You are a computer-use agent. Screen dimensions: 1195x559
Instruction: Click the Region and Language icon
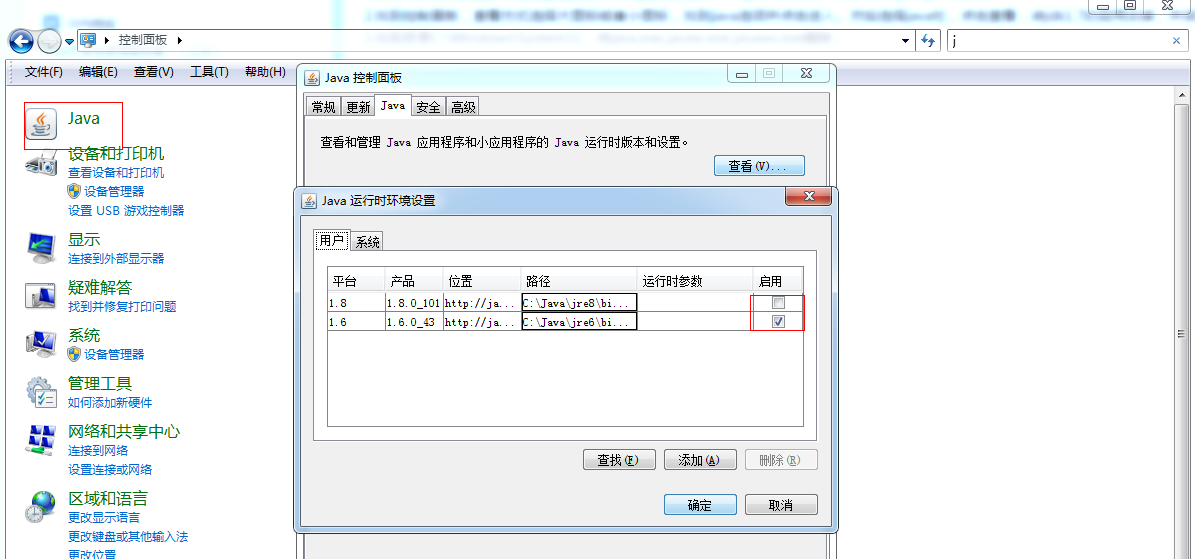click(41, 506)
